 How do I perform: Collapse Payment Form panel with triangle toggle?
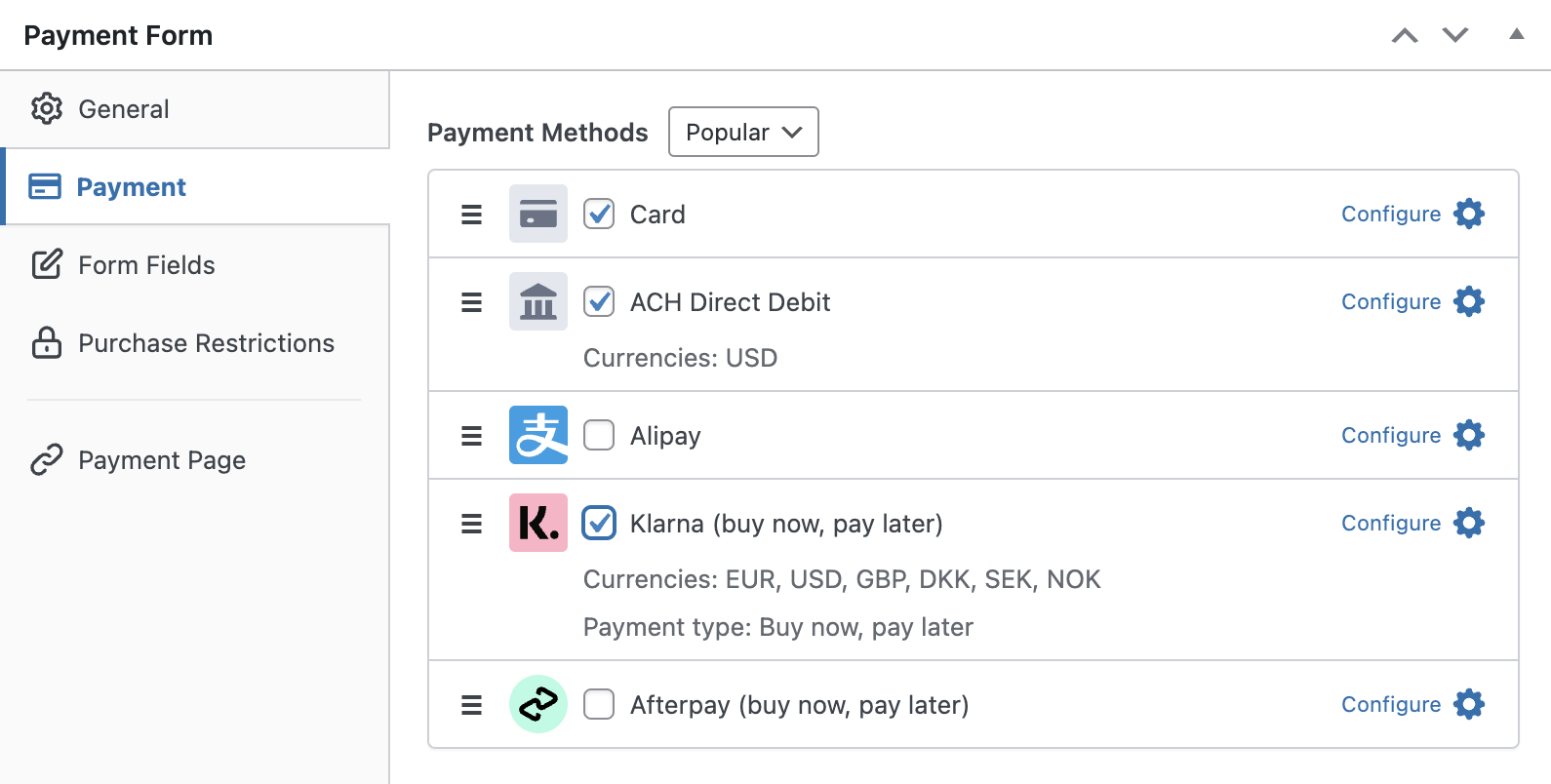[1517, 34]
